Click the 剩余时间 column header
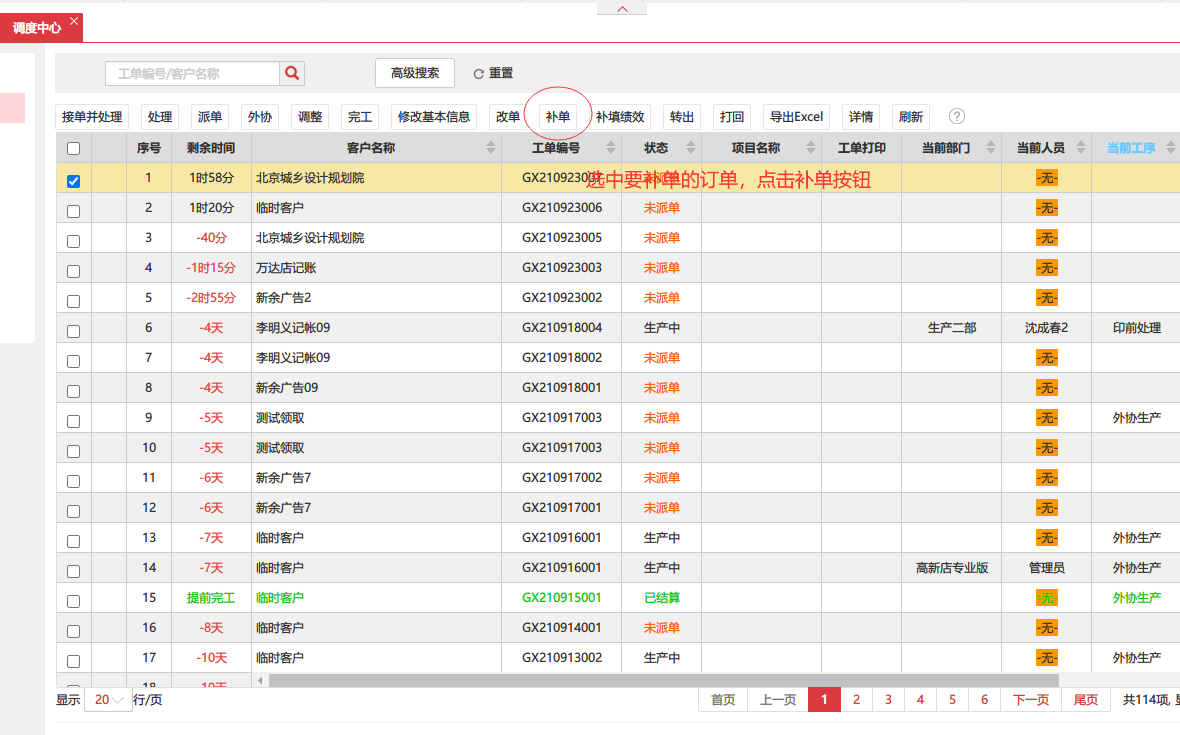Screen dimensions: 1180x735 coord(211,147)
